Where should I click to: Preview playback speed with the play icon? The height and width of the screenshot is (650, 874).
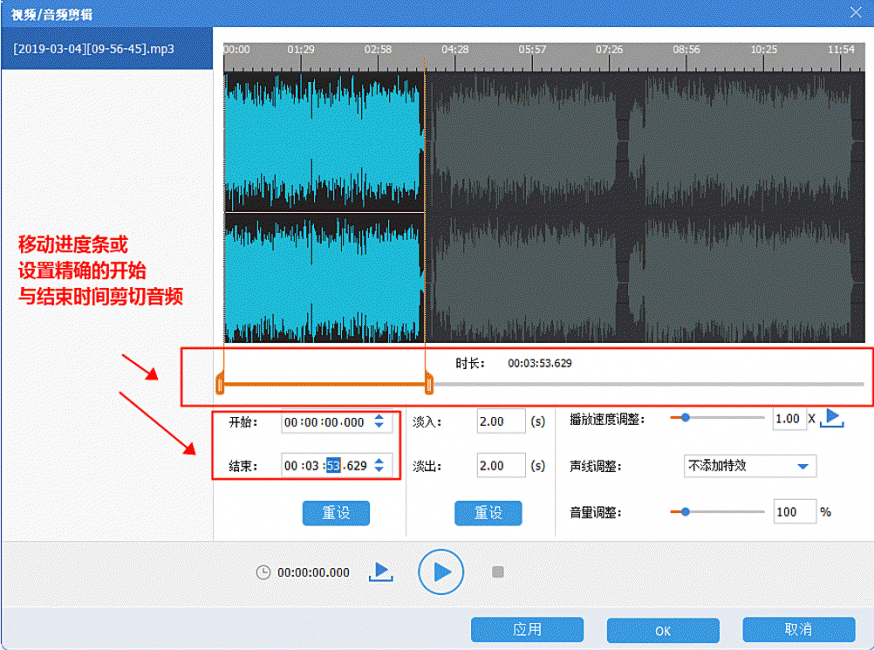pyautogui.click(x=832, y=418)
